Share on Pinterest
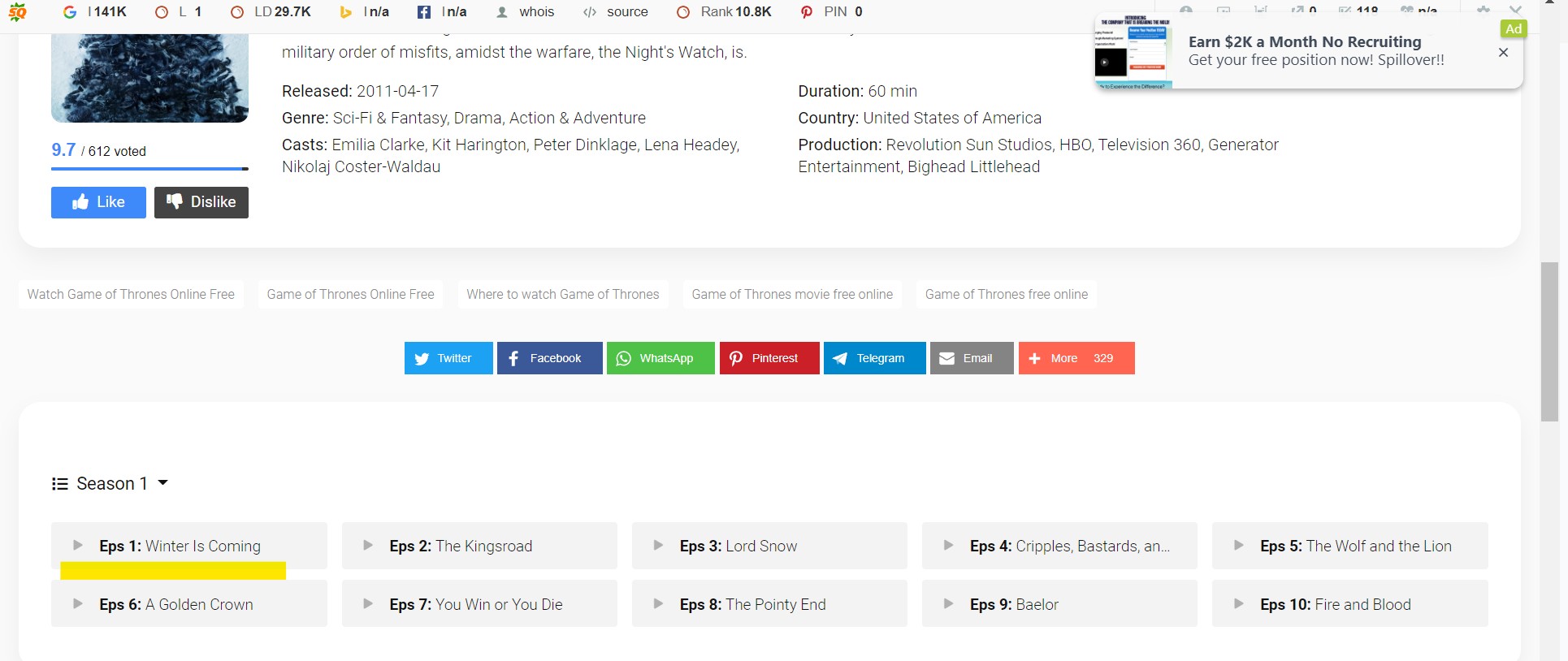The height and width of the screenshot is (661, 1568). [x=769, y=358]
